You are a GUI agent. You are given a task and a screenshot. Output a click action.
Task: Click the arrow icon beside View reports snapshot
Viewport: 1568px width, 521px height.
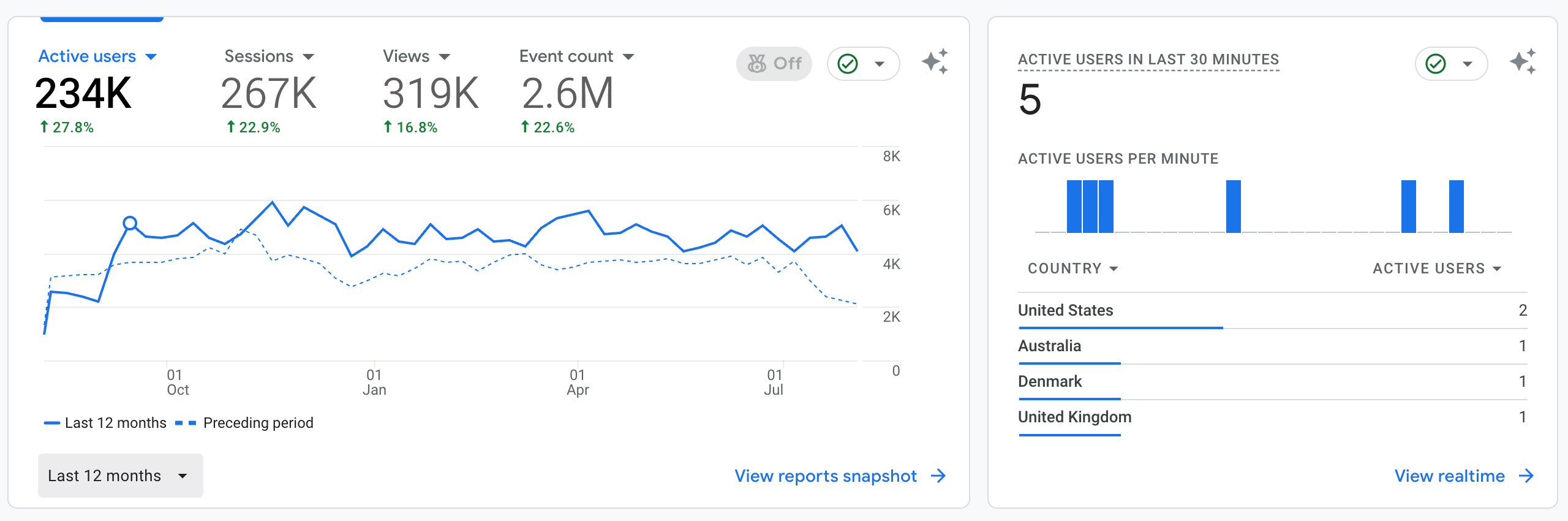tap(938, 476)
